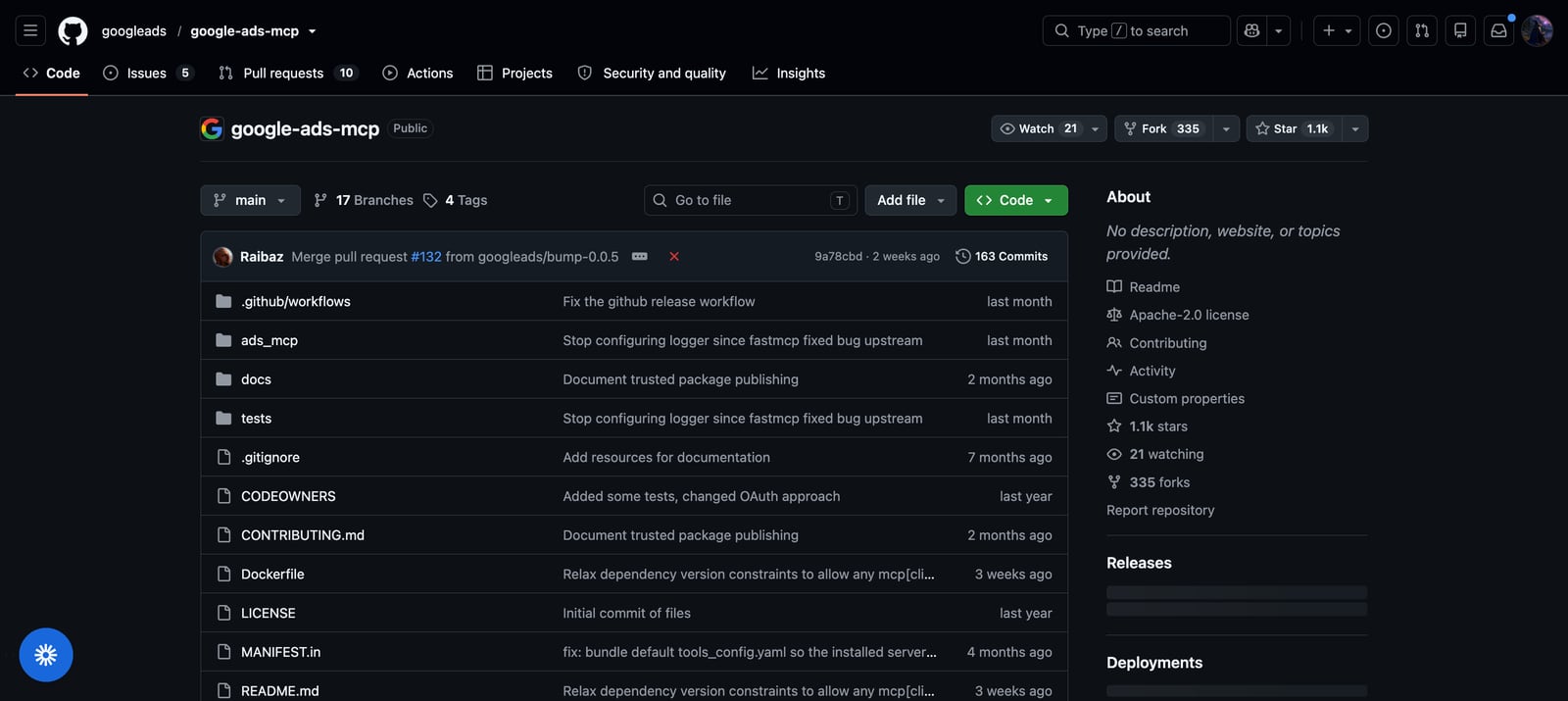The height and width of the screenshot is (701, 1568).
Task: Open Copilot dropdown arrow beside chat icon
Action: 1278,30
